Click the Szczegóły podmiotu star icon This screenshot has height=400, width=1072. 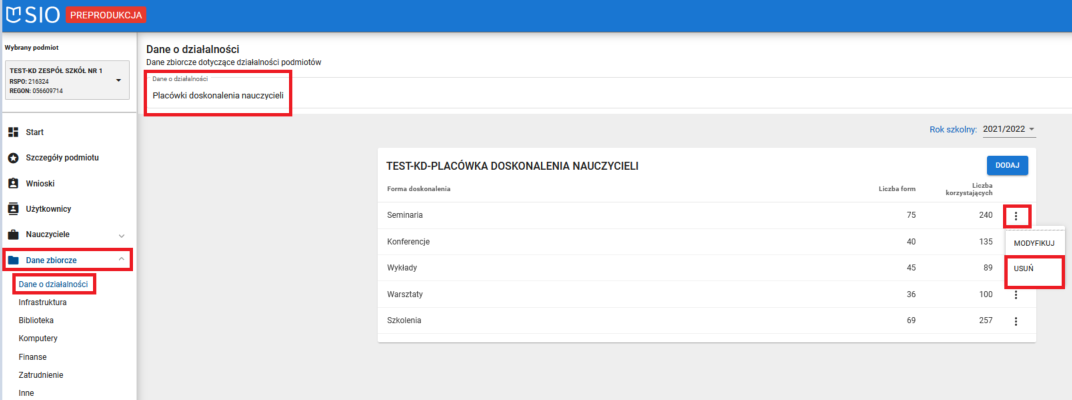[14, 158]
